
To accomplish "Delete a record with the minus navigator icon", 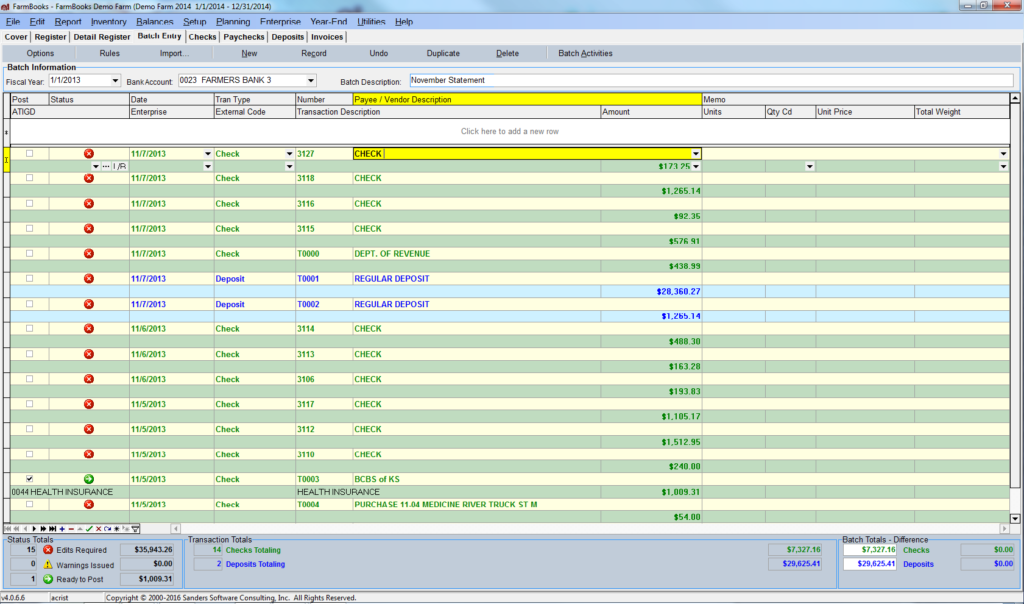I will [71, 528].
